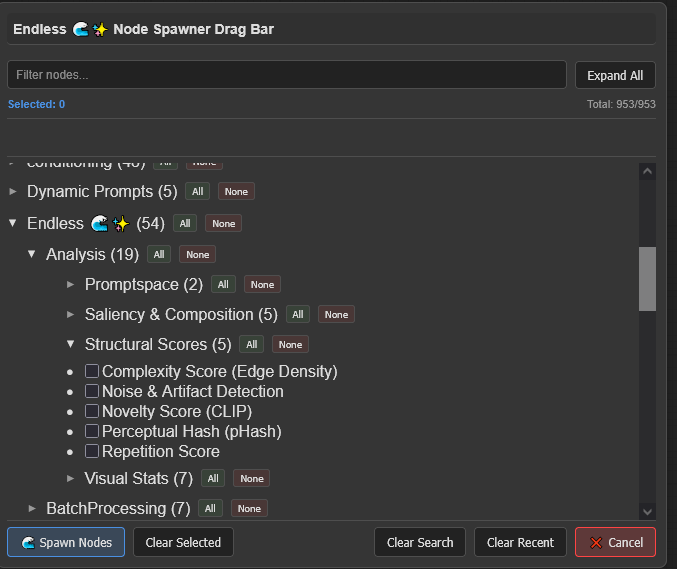Collapse the Analysis category arrow
The width and height of the screenshot is (677, 569).
[x=32, y=254]
